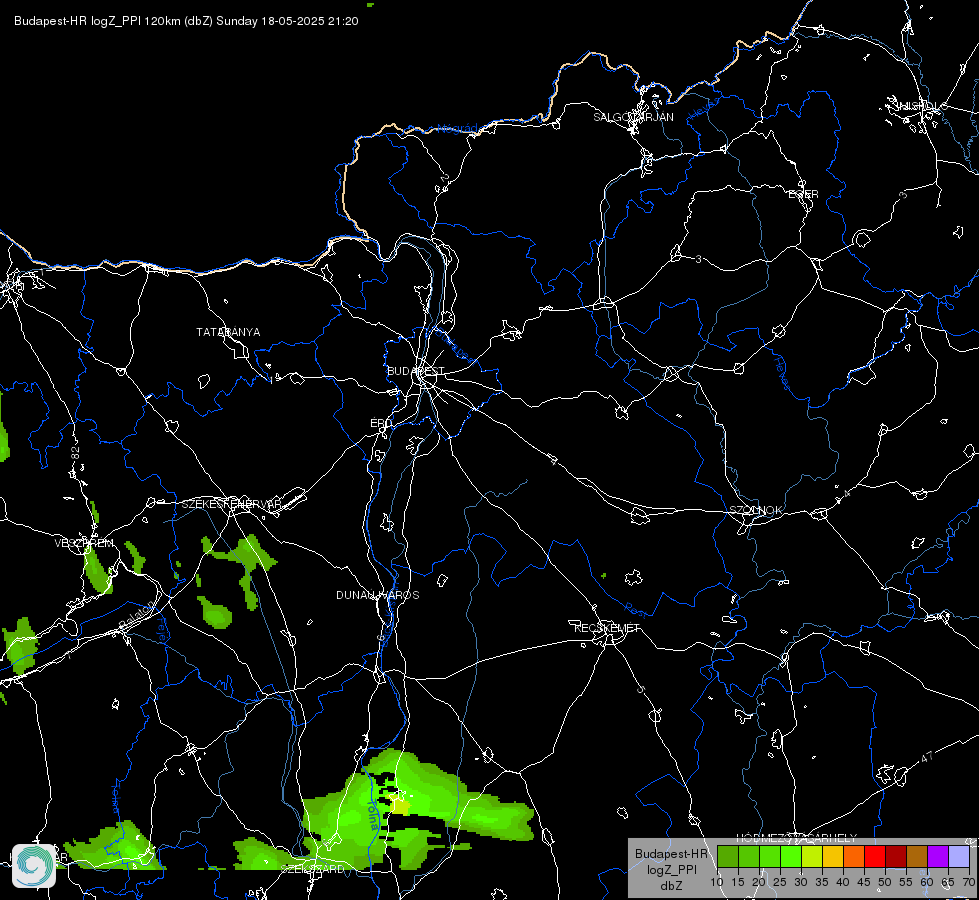The height and width of the screenshot is (900, 979).
Task: Pick the 35-40 dBZ yellow swatch
Action: [833, 856]
